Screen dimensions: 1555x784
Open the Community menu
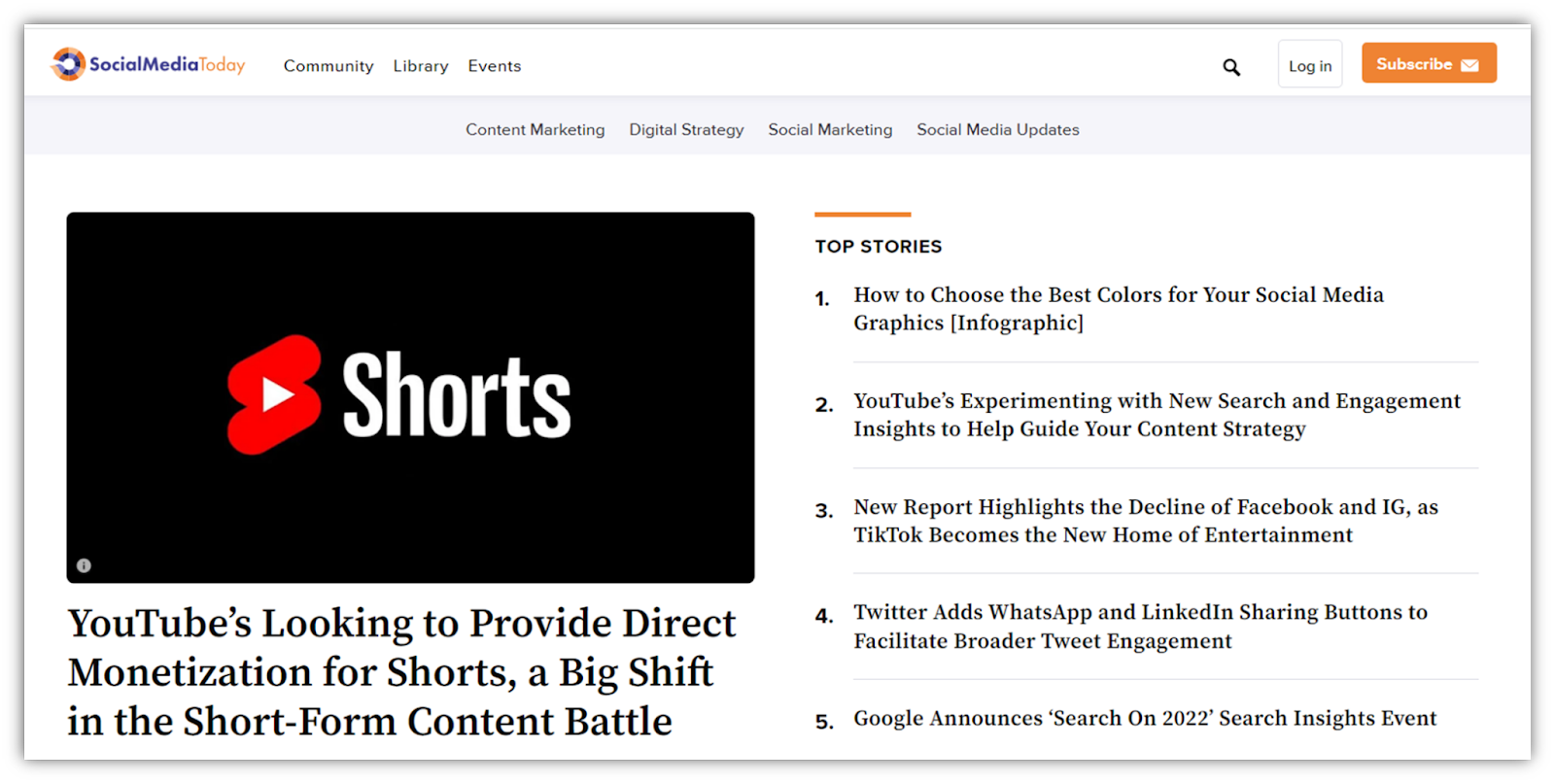pos(328,66)
